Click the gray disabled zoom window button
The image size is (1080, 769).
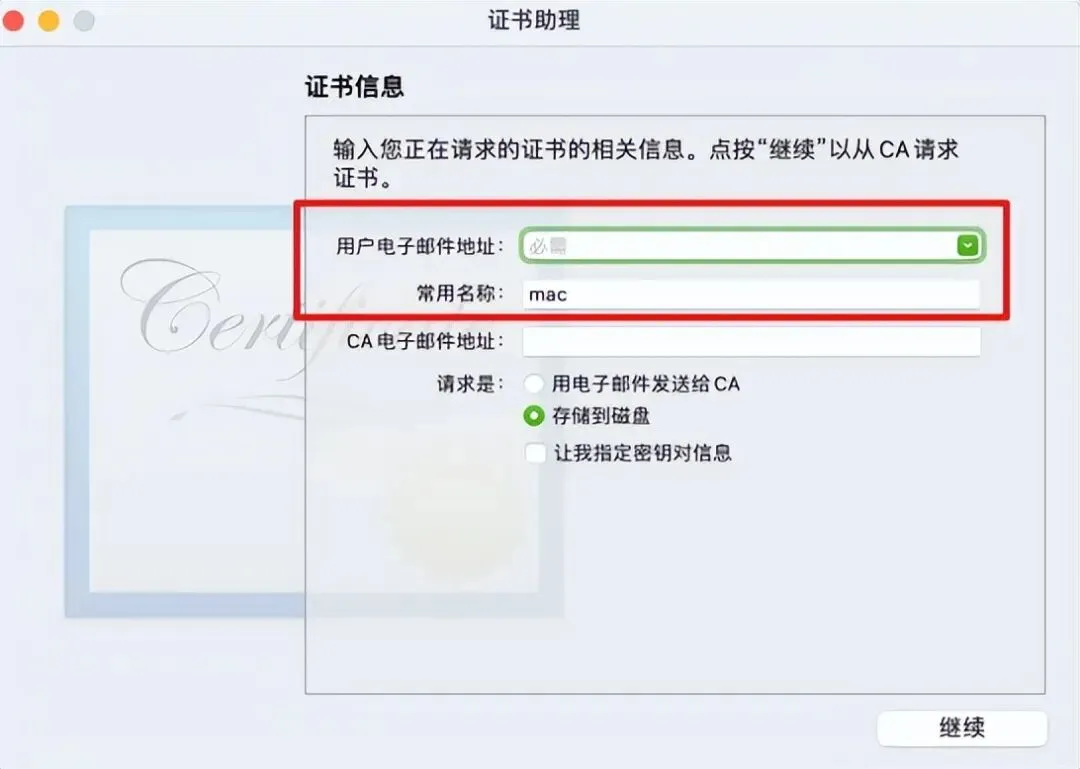(x=84, y=20)
